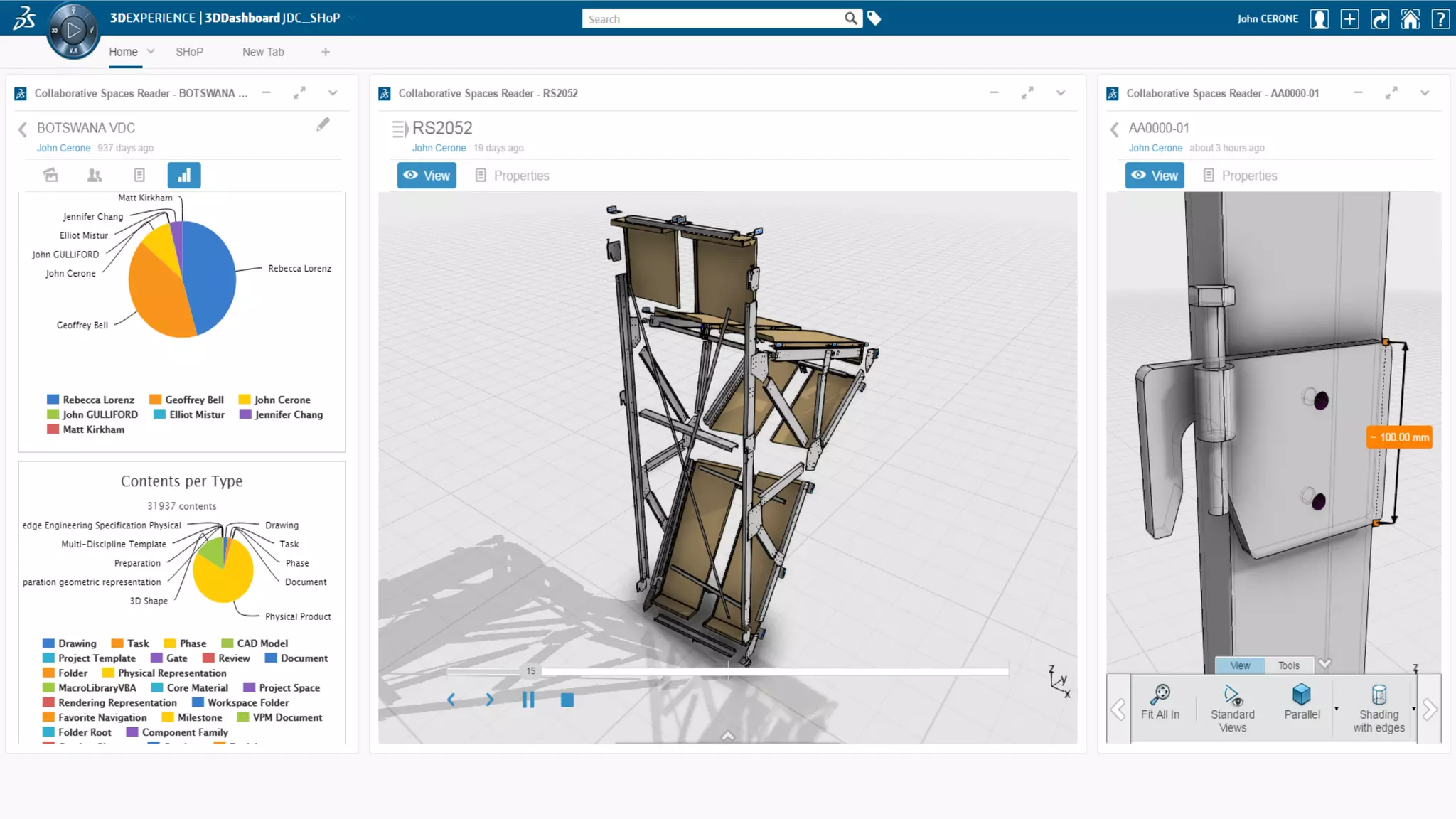
Task: Click the 100.00 mm measurement label
Action: [1399, 437]
